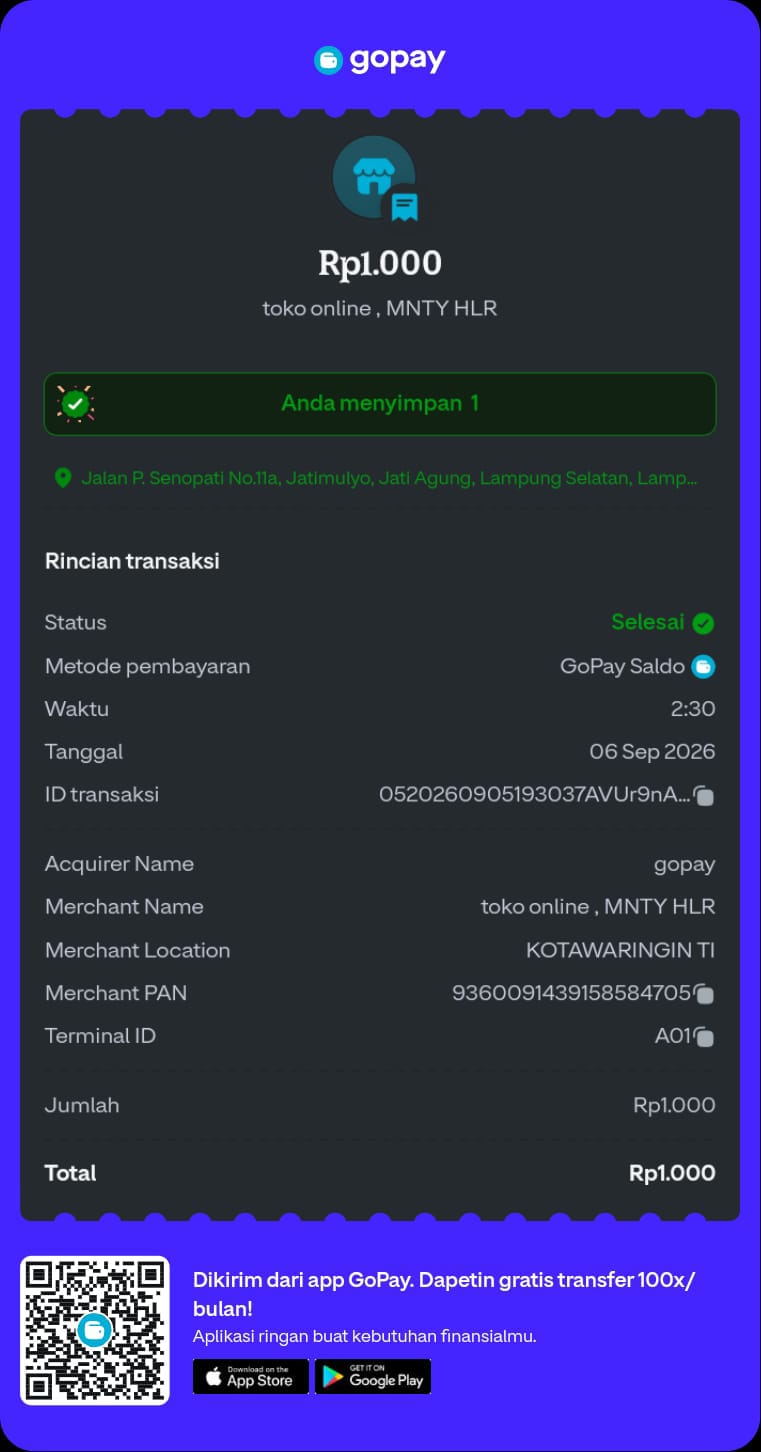Open the Jalan P. Senopati address link

(389, 478)
